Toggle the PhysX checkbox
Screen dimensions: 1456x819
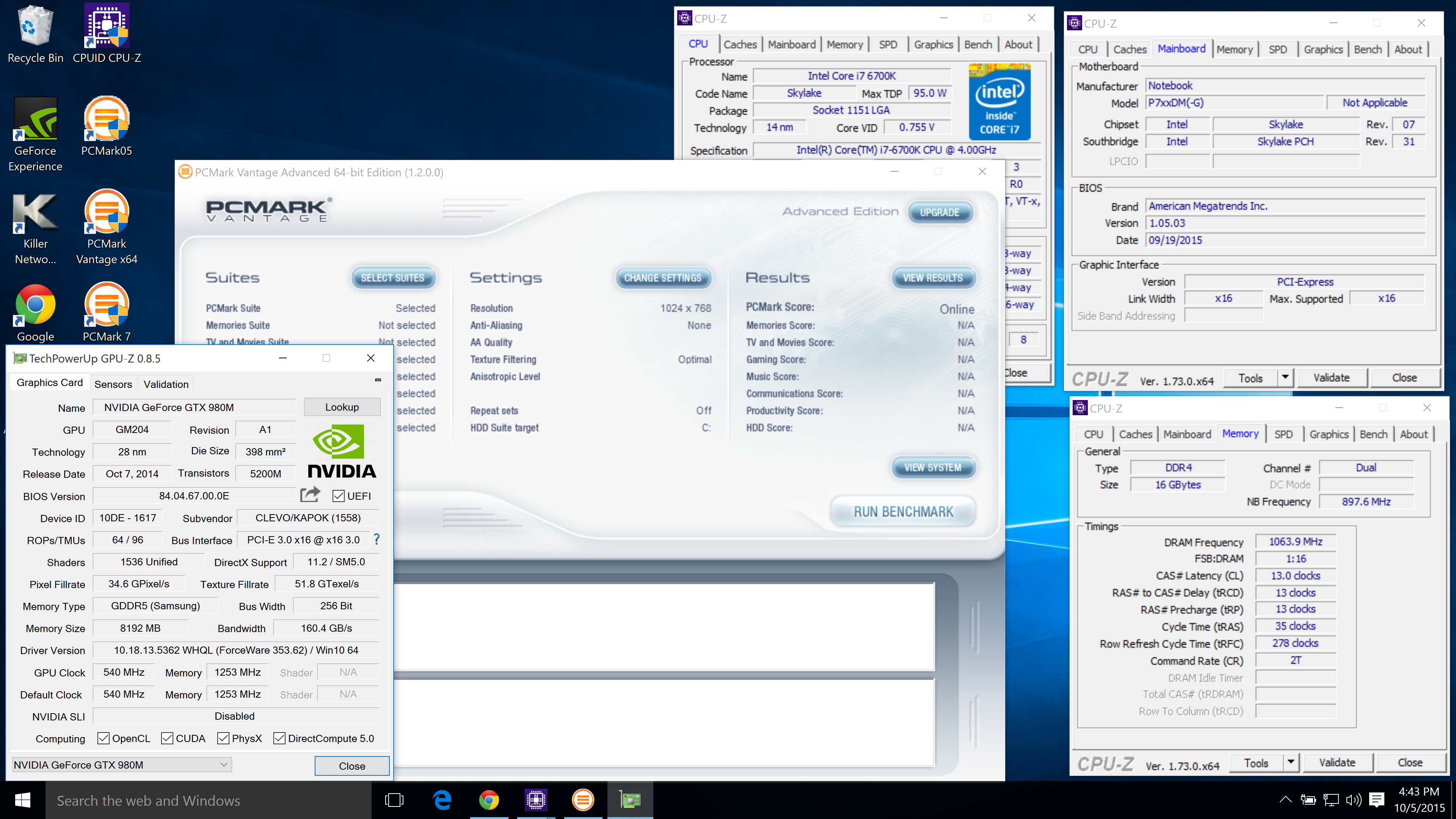tap(223, 738)
